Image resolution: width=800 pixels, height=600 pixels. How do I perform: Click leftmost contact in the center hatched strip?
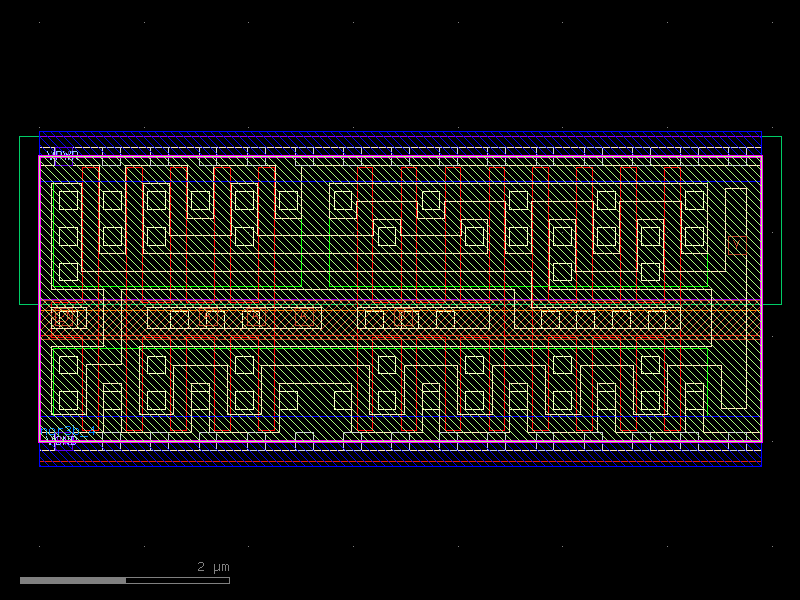[x=67, y=319]
